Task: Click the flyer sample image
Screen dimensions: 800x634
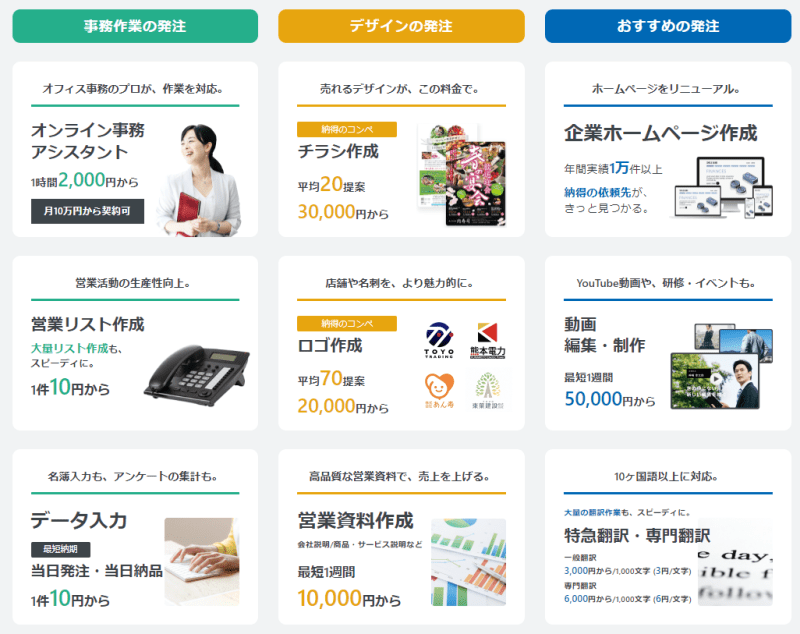Action: [462, 175]
